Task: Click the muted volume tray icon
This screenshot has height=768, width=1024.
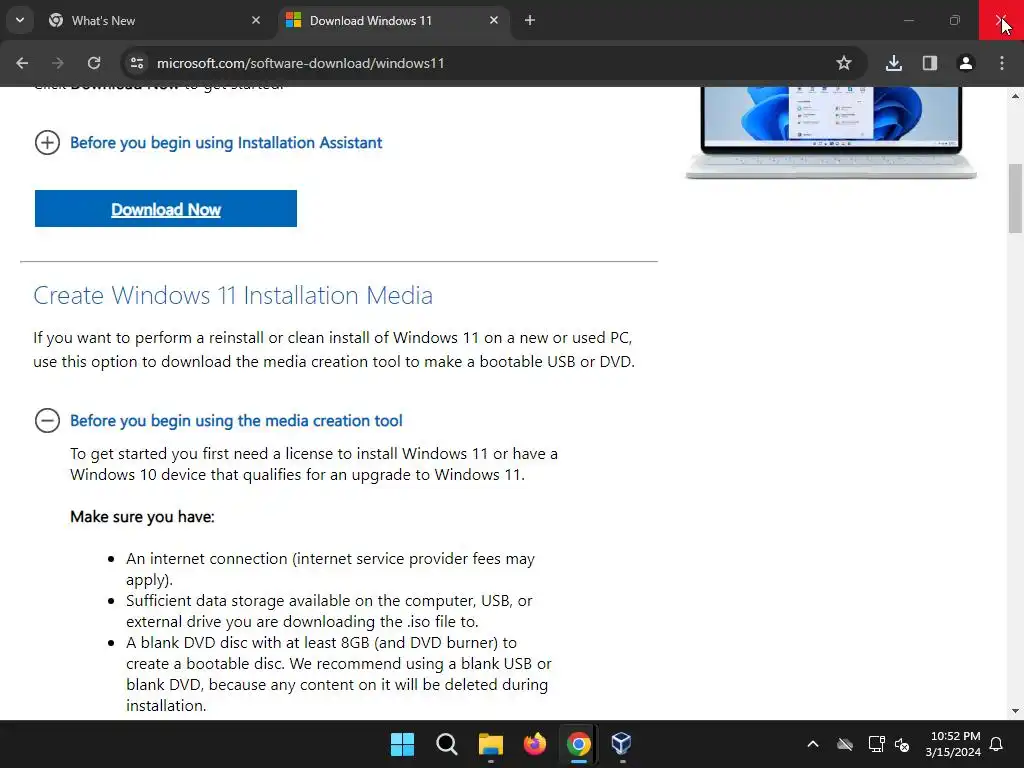Action: coord(902,744)
